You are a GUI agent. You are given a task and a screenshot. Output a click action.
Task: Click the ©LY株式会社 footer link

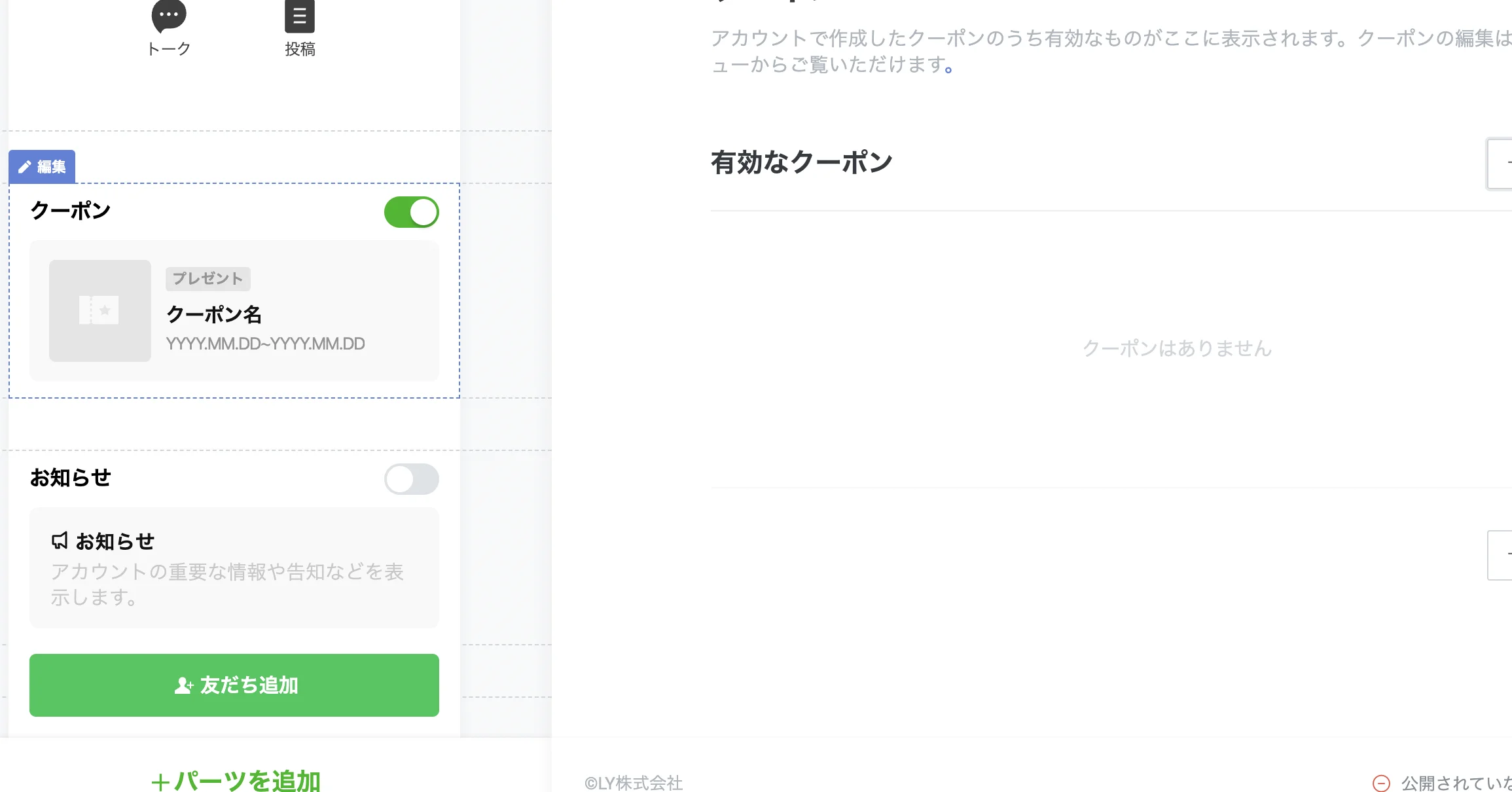pyautogui.click(x=634, y=783)
